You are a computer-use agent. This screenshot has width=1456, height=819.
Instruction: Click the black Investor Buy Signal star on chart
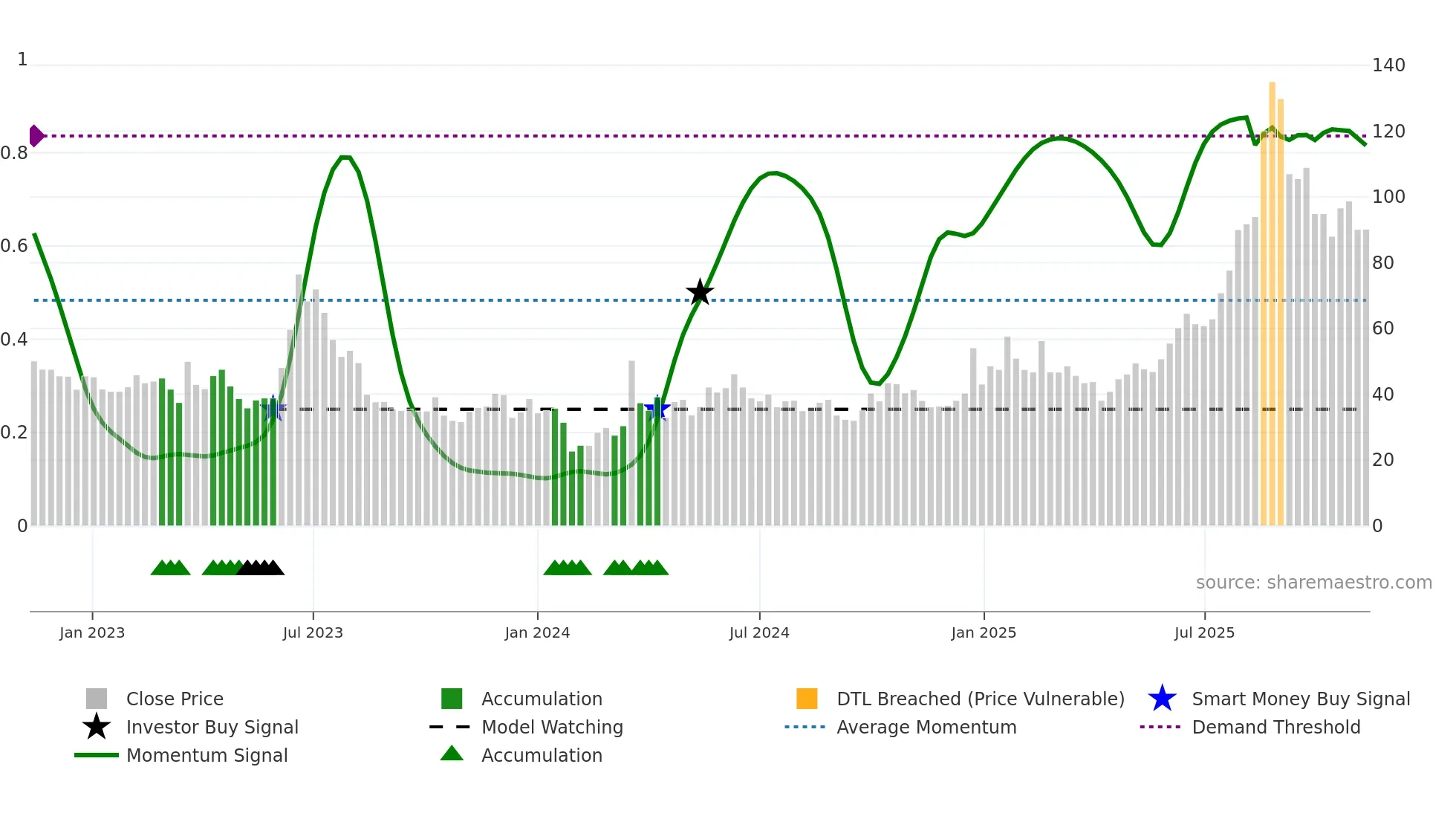point(699,292)
